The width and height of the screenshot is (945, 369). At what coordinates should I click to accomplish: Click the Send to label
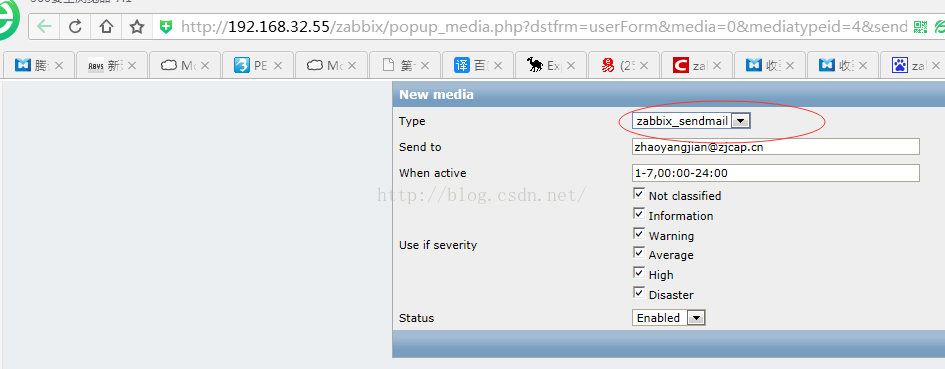click(420, 147)
